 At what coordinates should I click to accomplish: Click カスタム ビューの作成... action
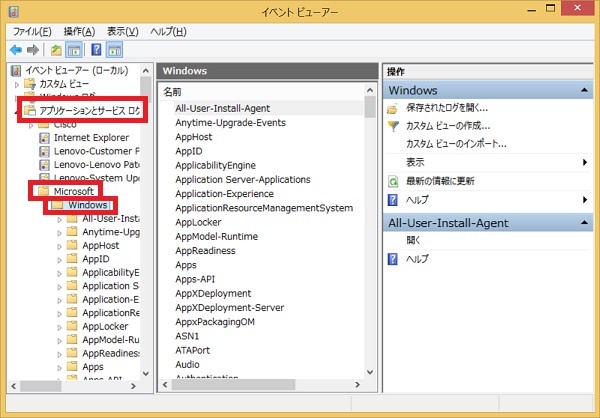(x=448, y=126)
